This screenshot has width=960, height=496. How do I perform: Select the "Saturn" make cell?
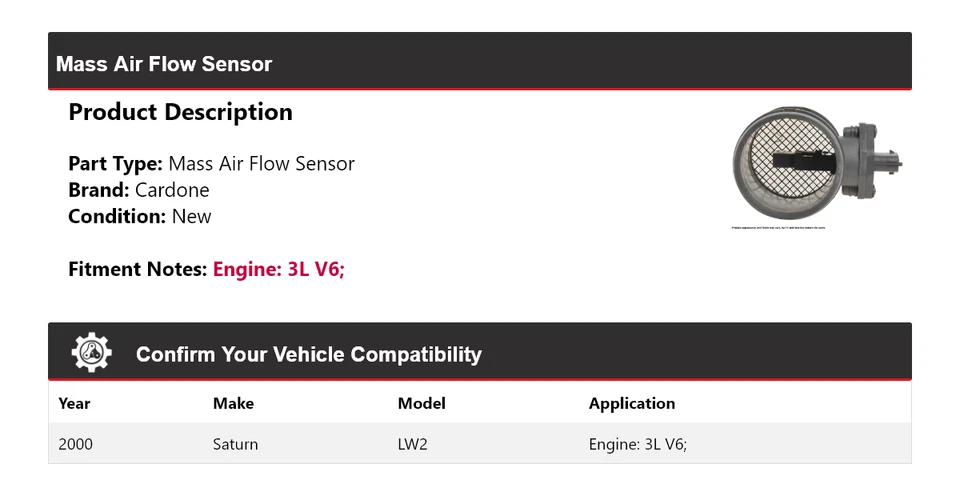pyautogui.click(x=235, y=444)
